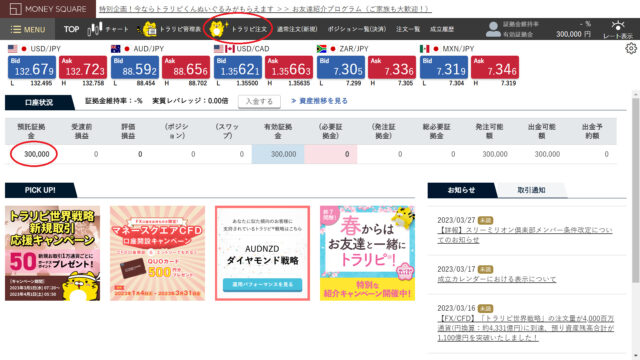Select the MXN/JPY Ask price tile
This screenshot has width=640, height=360.
pyautogui.click(x=495, y=67)
